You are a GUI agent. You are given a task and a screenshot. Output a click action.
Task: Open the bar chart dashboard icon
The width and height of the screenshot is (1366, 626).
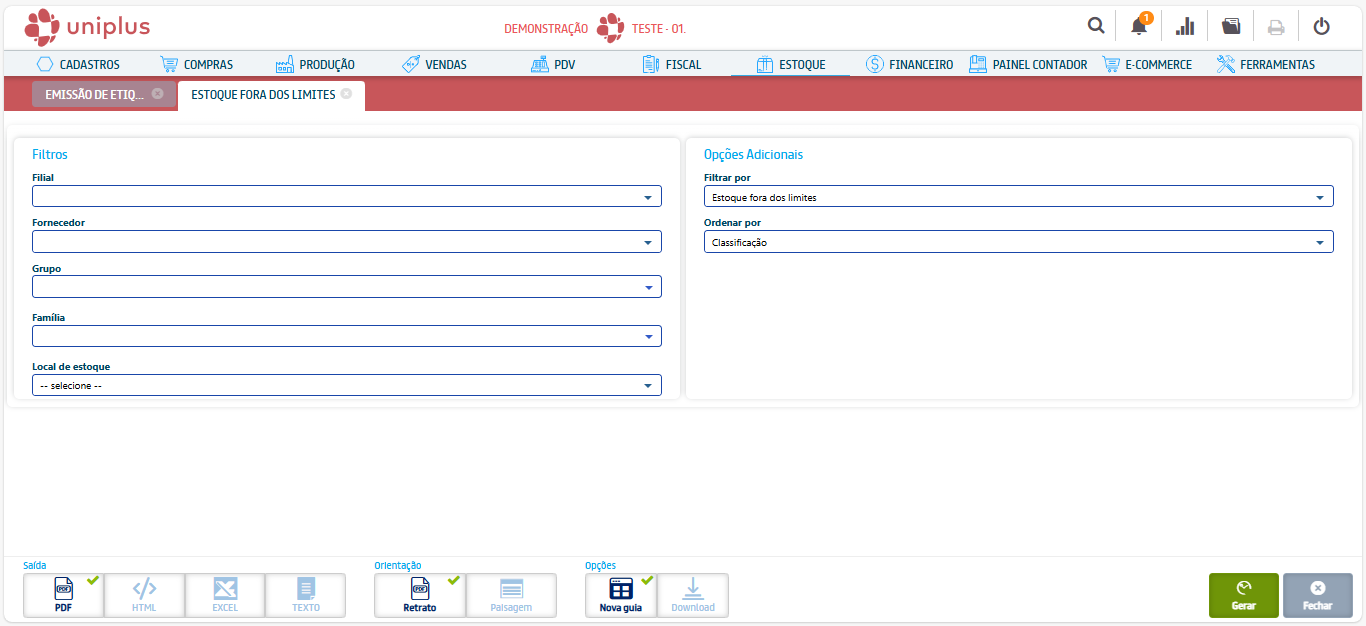(1185, 26)
